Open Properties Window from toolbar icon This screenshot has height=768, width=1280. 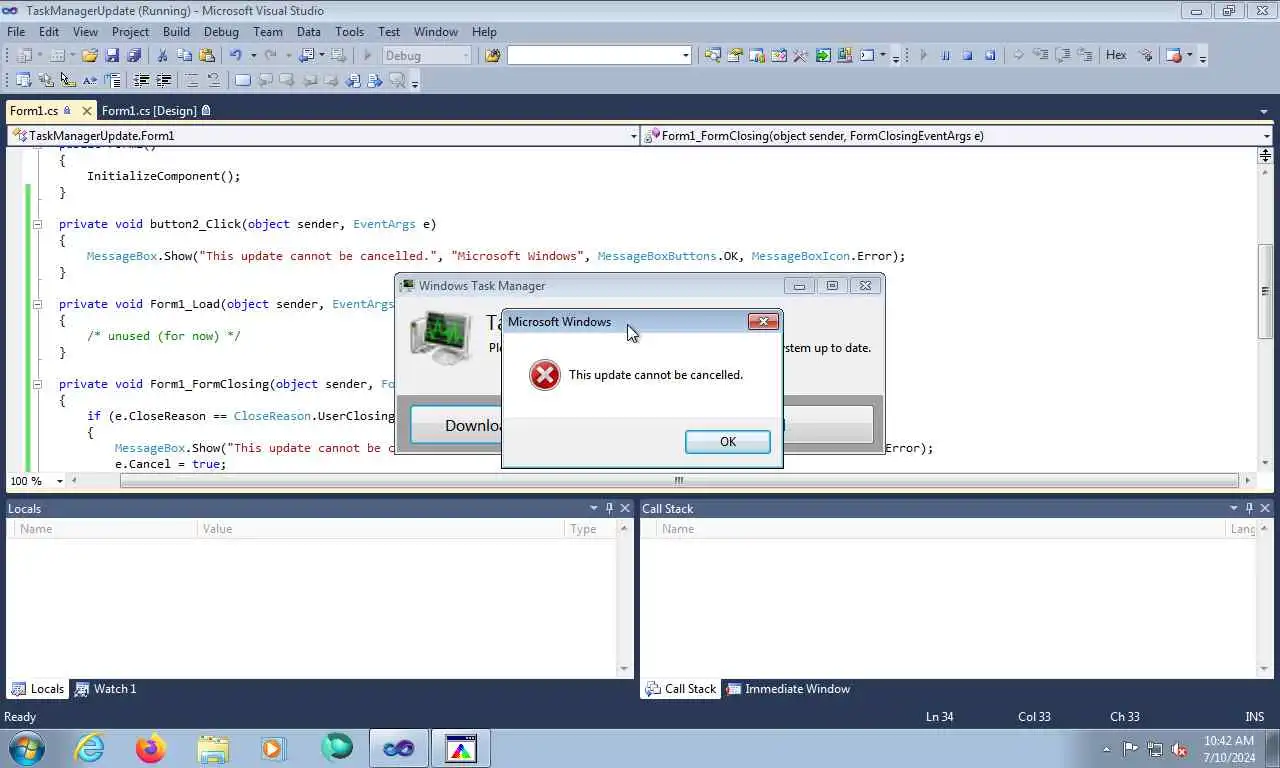coord(735,56)
